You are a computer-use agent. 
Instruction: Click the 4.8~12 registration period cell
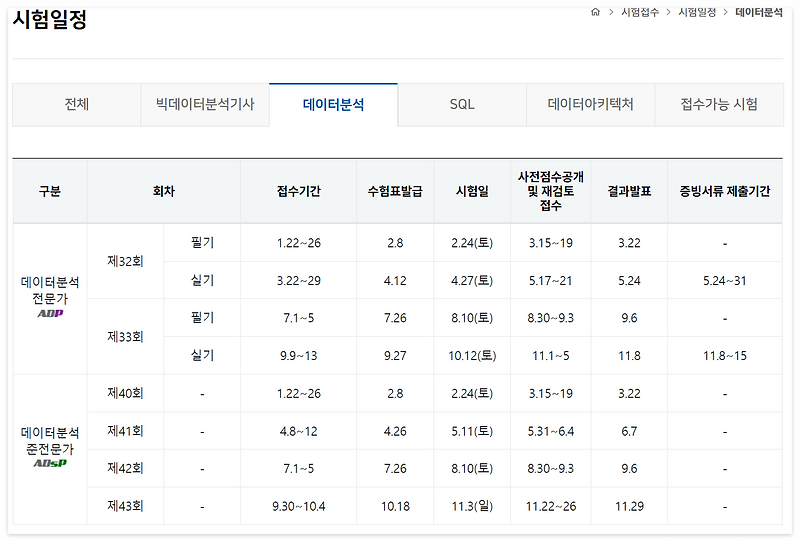pyautogui.click(x=298, y=431)
